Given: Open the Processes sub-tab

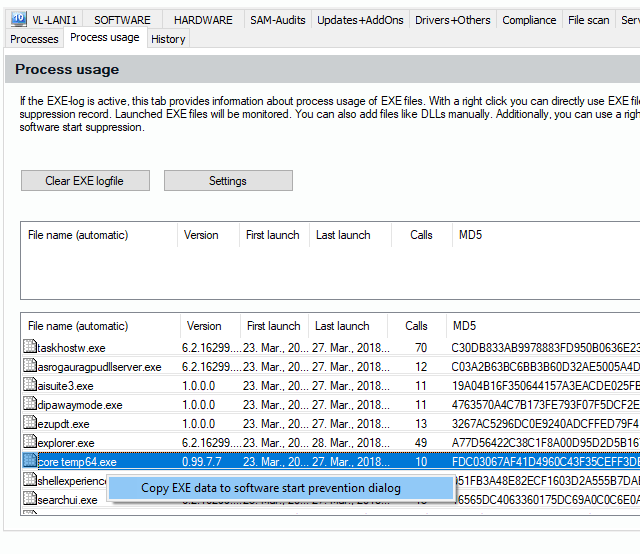Looking at the screenshot, I should (x=34, y=39).
